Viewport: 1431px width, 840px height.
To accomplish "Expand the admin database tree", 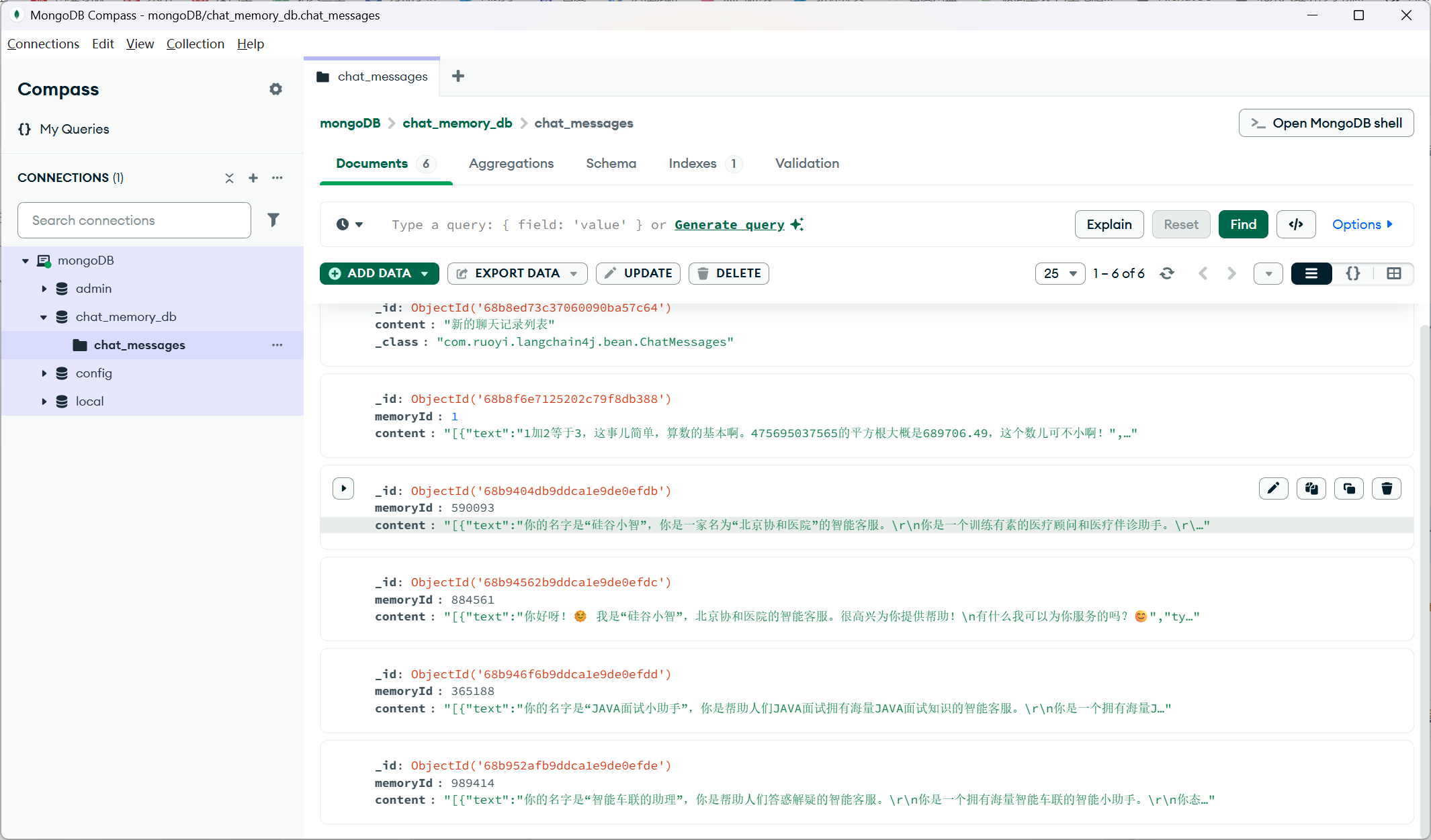I will 44,289.
